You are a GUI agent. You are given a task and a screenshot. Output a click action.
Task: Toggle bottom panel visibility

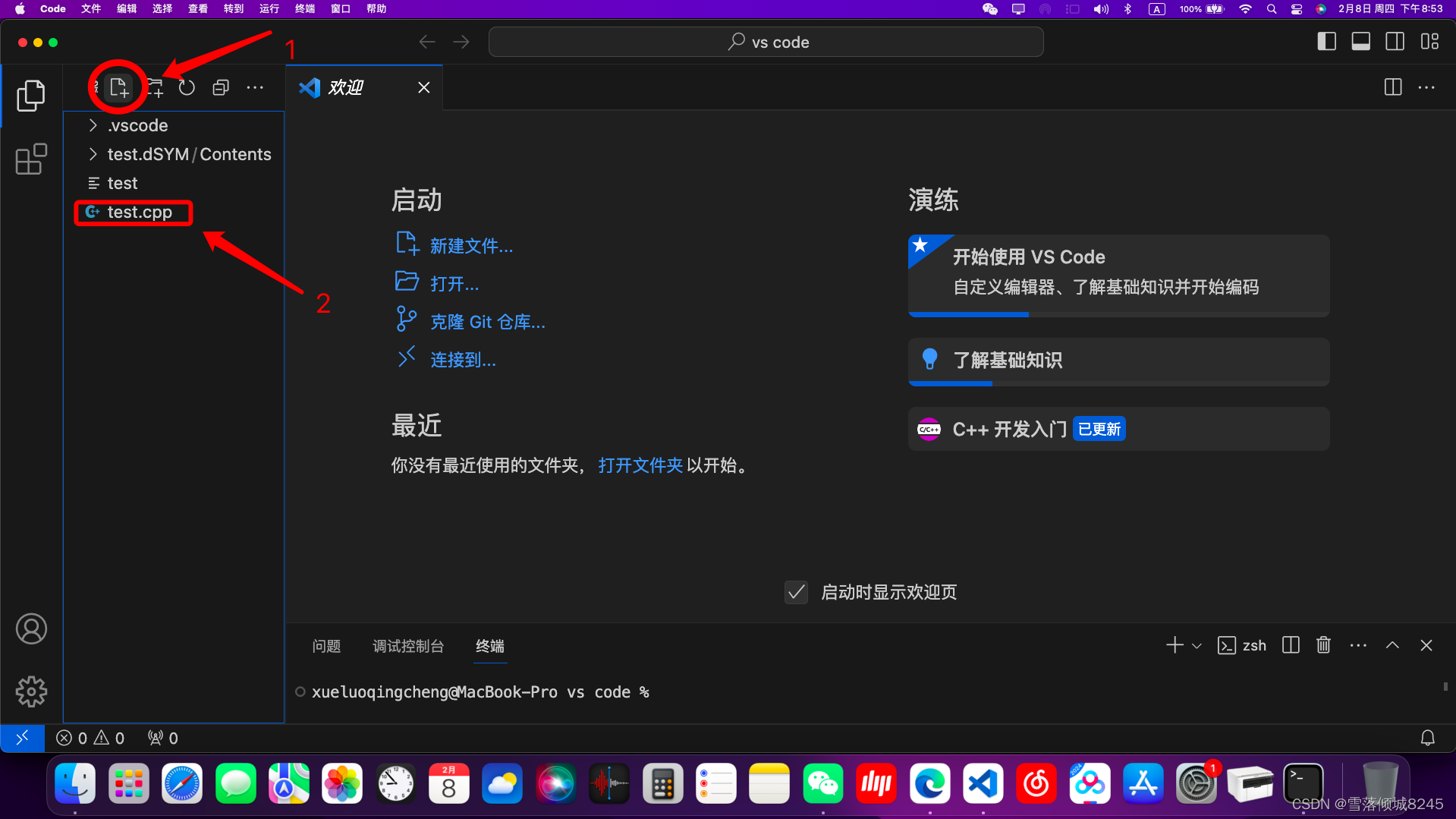[x=1360, y=42]
